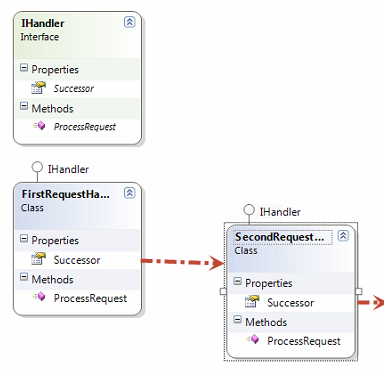Collapse the IHandler interface box with chevron icon
384x370 pixels.
(x=130, y=22)
